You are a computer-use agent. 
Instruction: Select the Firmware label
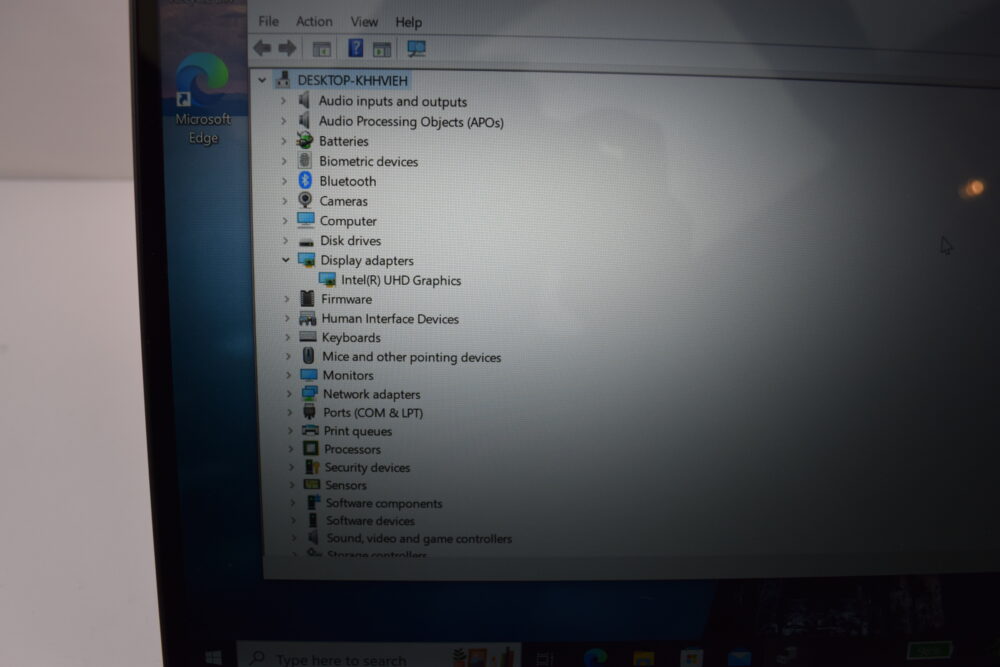point(346,299)
